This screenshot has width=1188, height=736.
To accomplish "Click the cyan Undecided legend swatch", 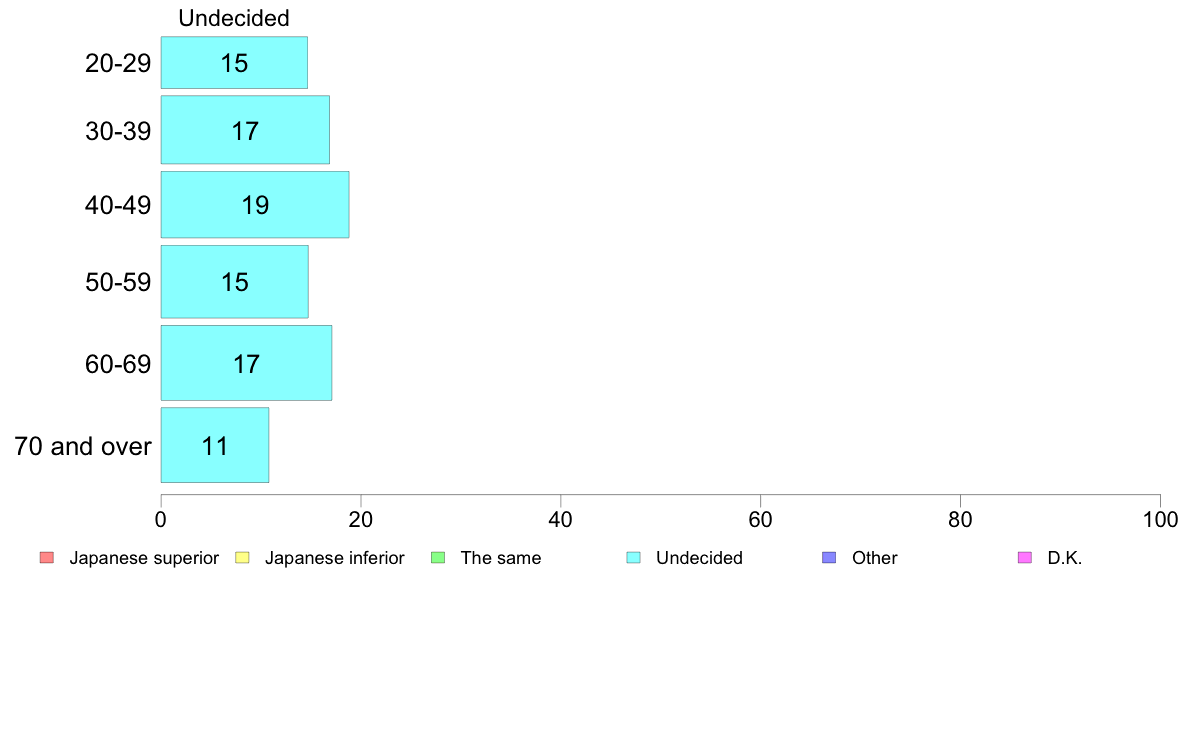I will [633, 558].
